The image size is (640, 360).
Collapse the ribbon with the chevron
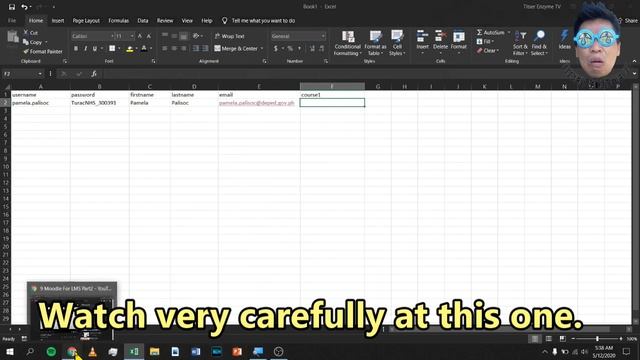click(634, 61)
